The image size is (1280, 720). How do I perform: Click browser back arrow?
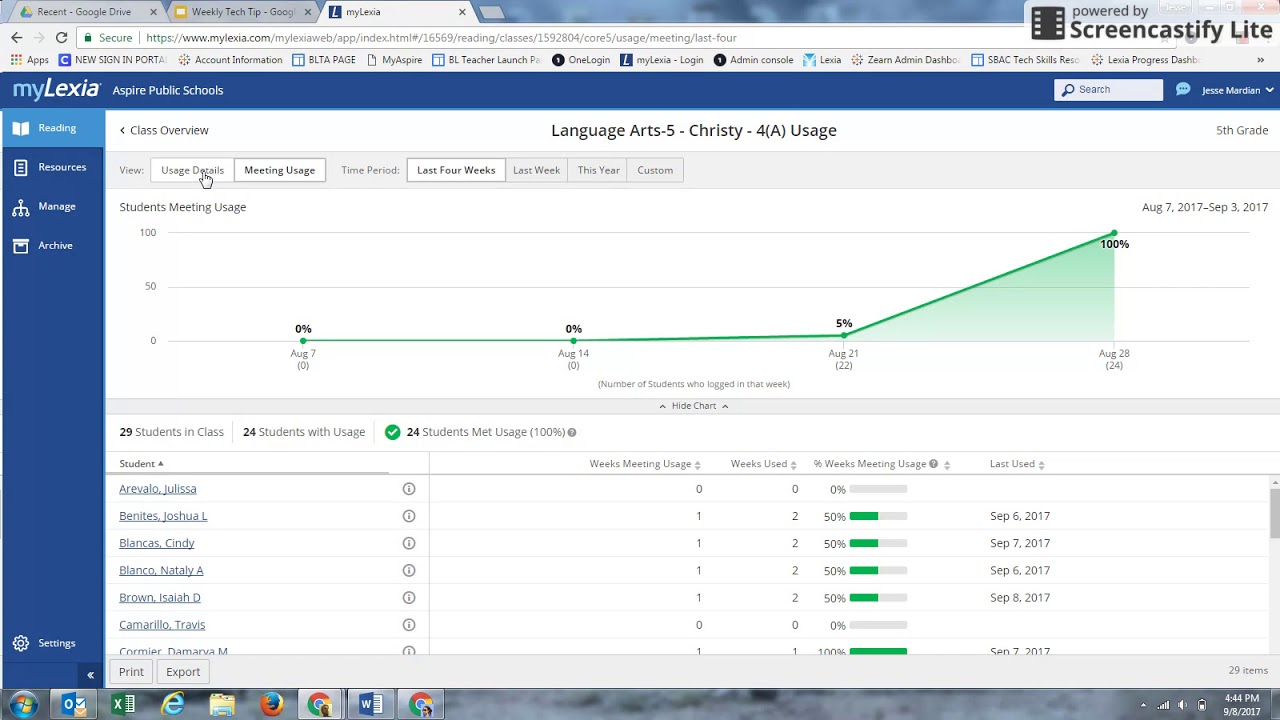16,37
